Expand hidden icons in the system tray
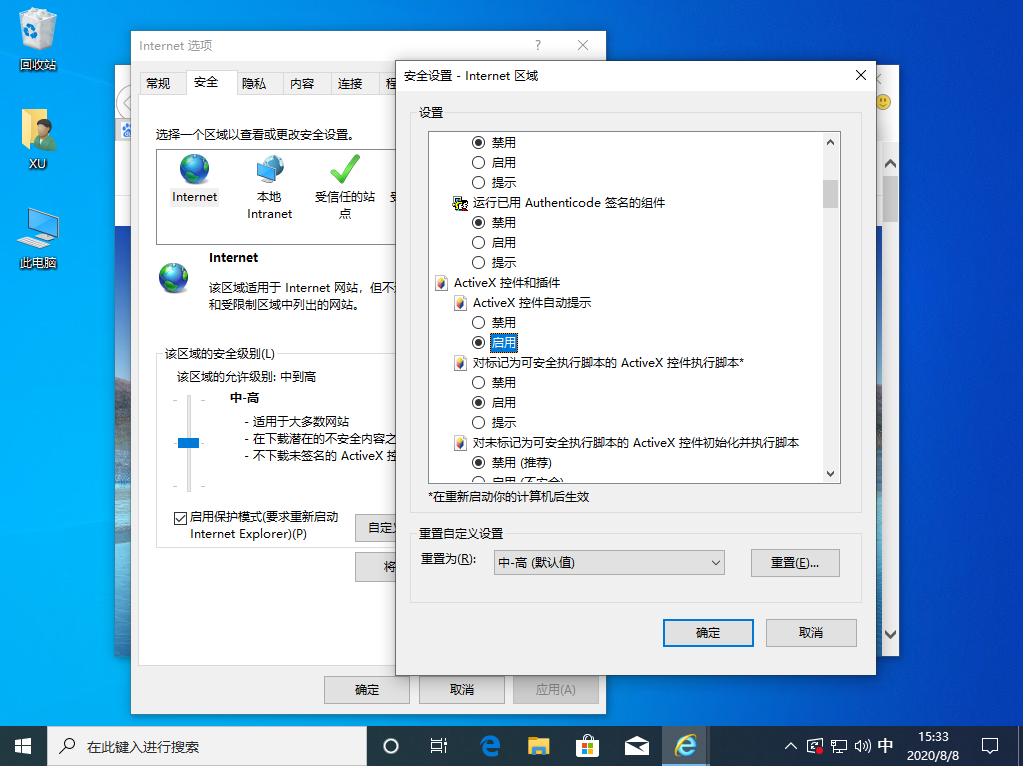1023x766 pixels. tap(789, 745)
